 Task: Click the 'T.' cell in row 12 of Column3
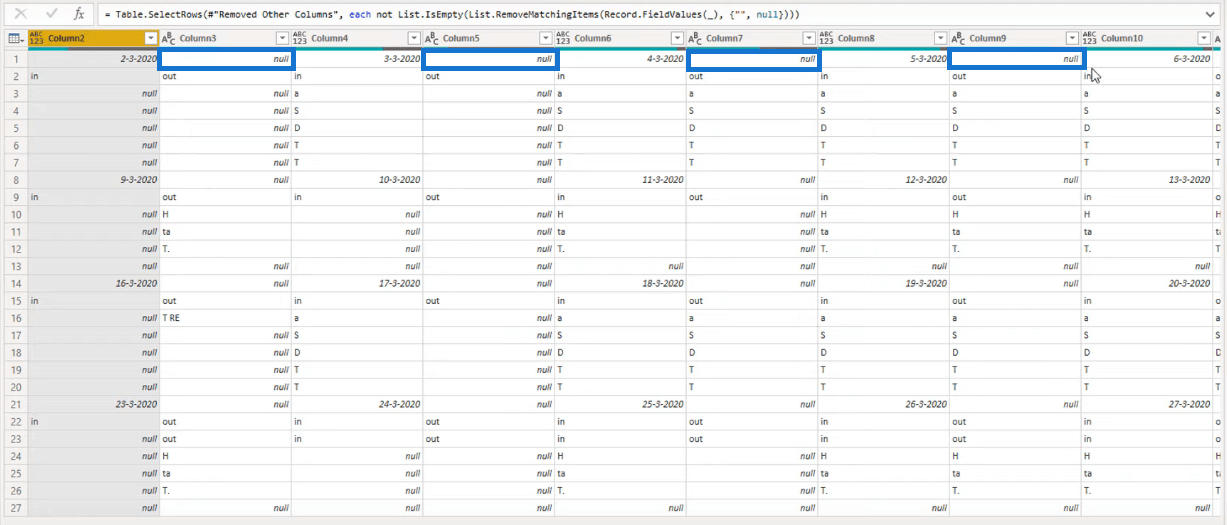point(225,249)
